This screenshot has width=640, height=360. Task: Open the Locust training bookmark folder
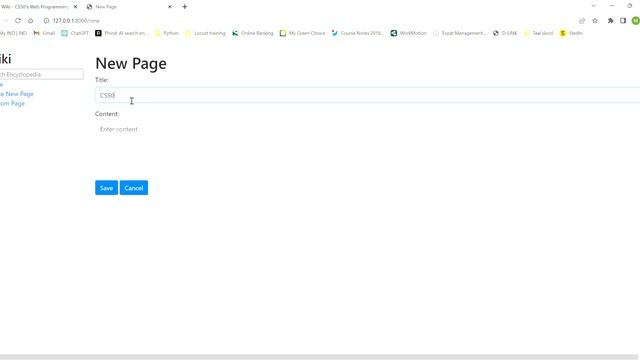coord(205,33)
